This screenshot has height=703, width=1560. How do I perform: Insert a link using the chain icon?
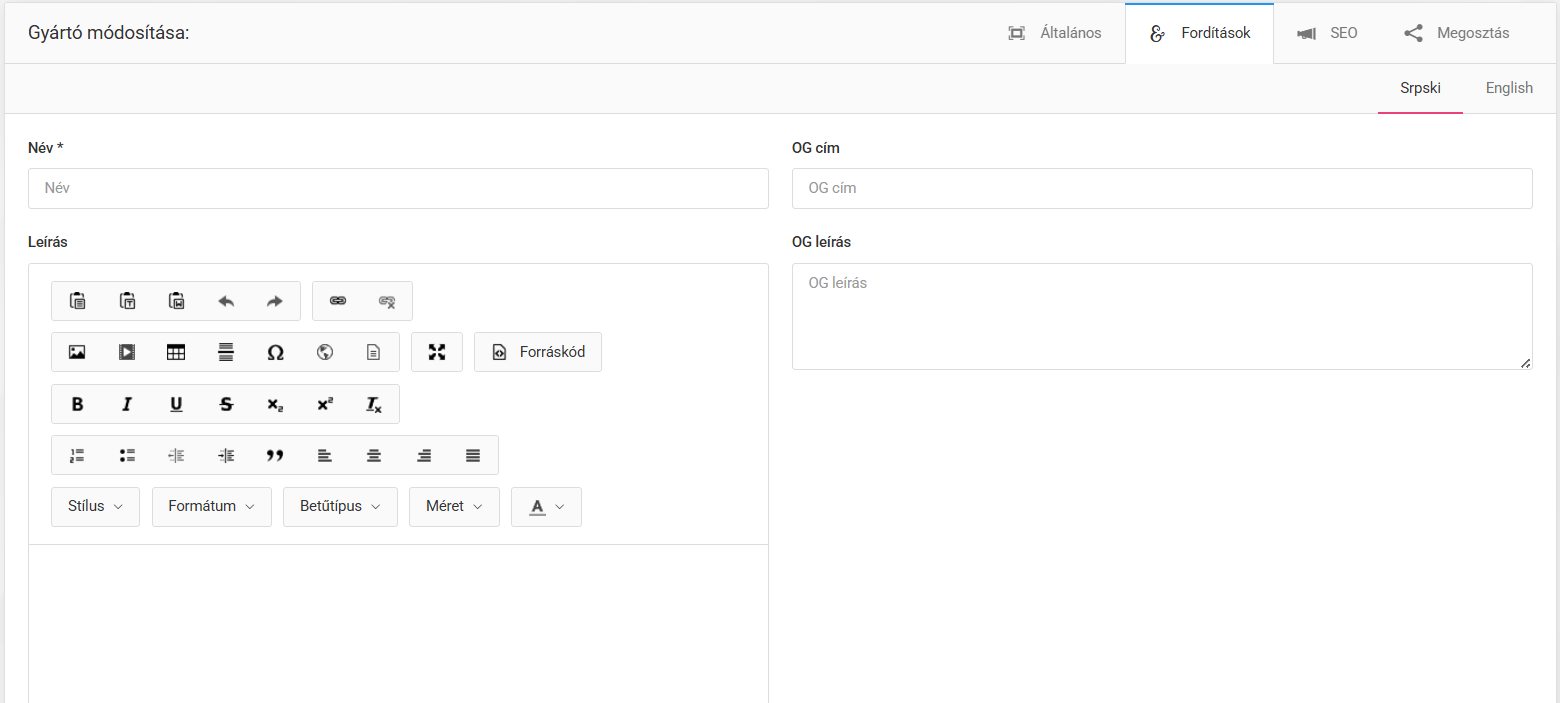(338, 301)
